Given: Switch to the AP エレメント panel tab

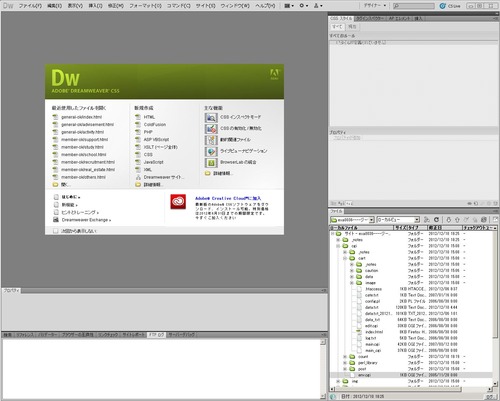Looking at the screenshot, I should [399, 19].
